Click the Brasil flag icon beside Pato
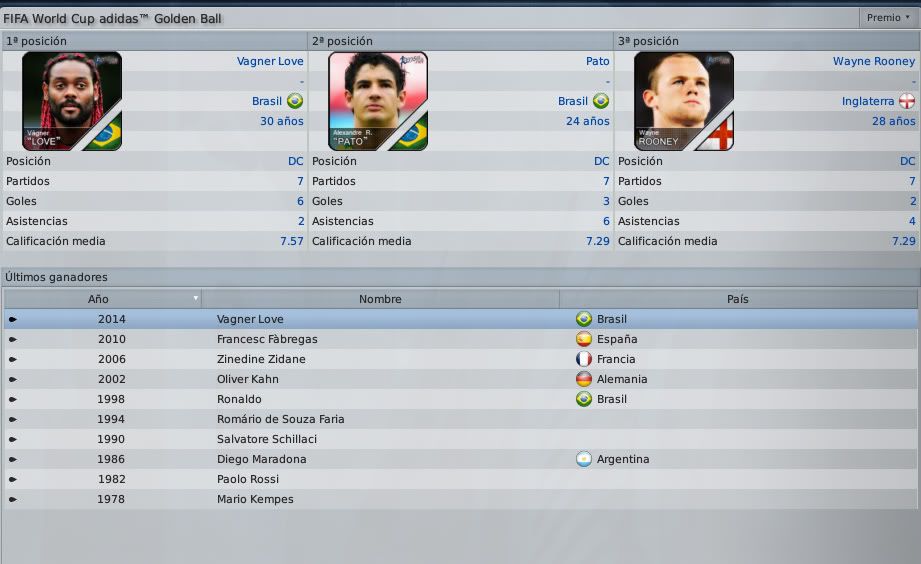921x564 pixels. 601,101
